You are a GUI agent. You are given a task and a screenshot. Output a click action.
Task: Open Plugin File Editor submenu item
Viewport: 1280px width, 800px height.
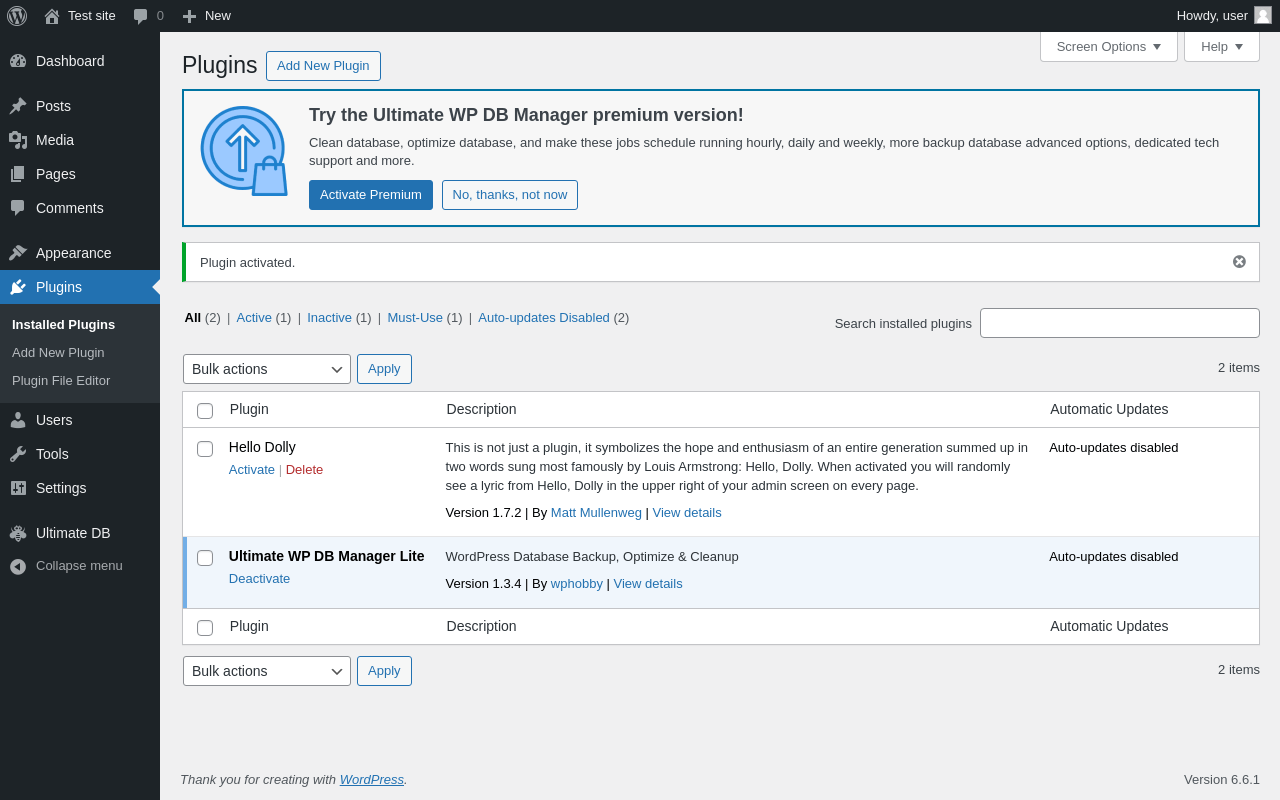click(x=61, y=381)
